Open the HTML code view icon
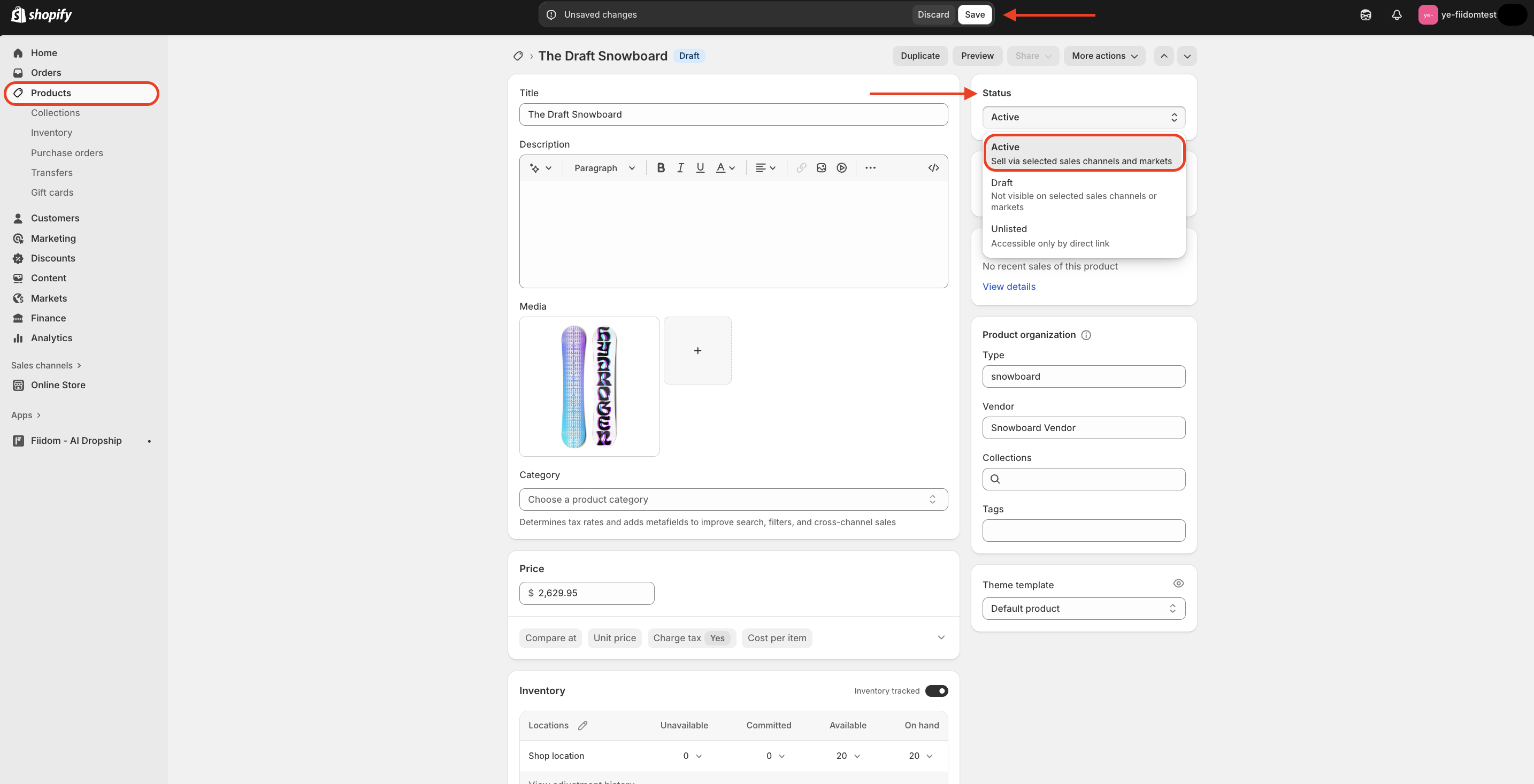1534x784 pixels. 933,168
